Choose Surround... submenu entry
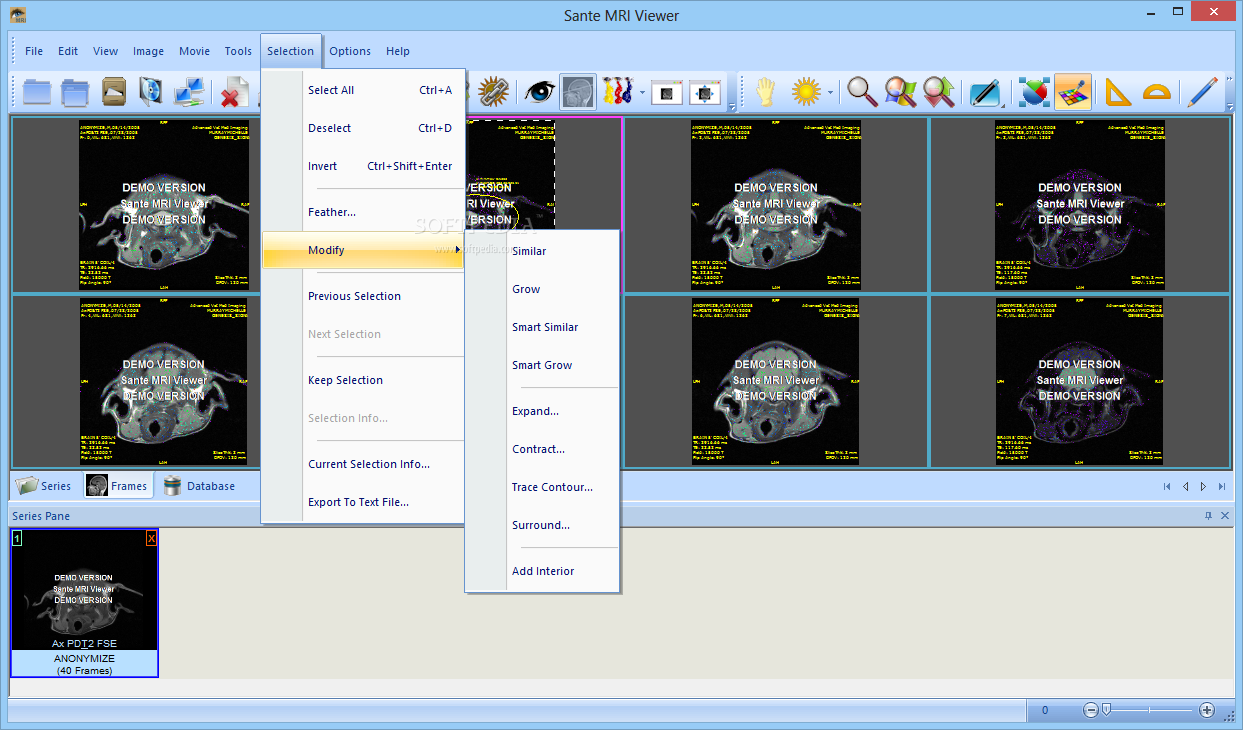The image size is (1243, 730). point(543,525)
